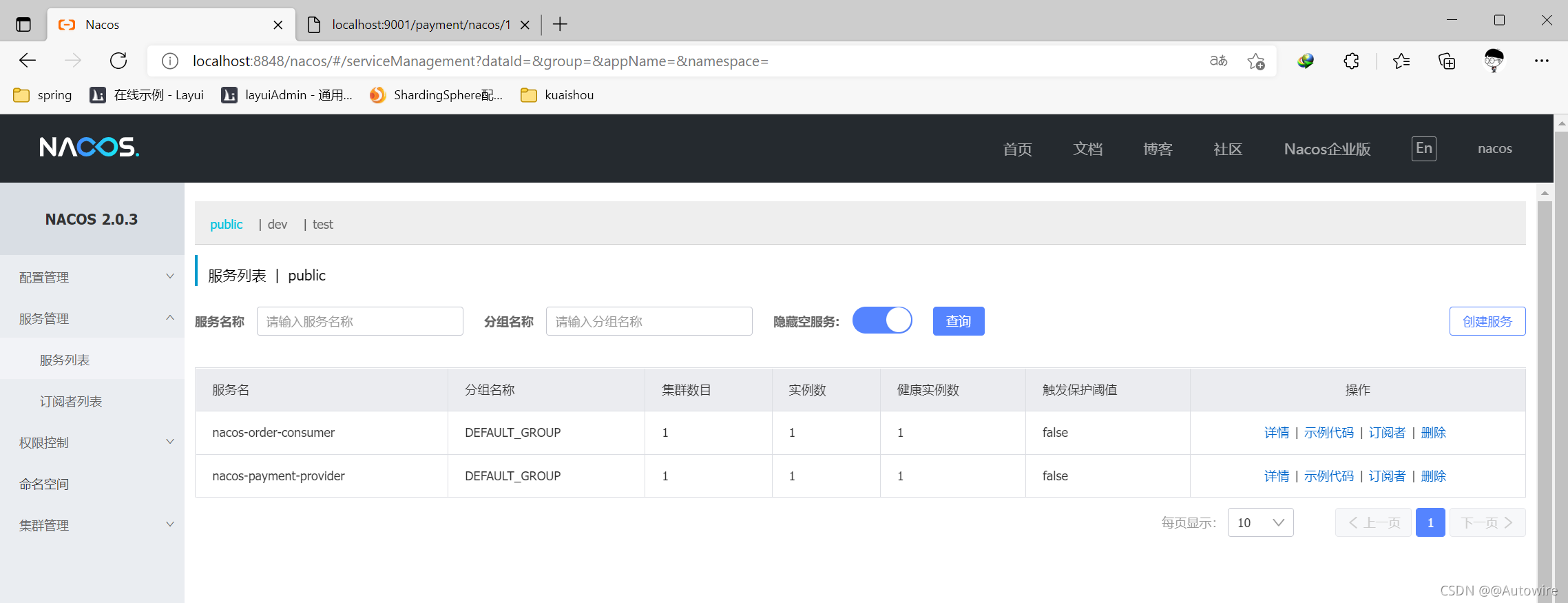
Task: Click the 上一页 pagination button
Action: (1373, 522)
